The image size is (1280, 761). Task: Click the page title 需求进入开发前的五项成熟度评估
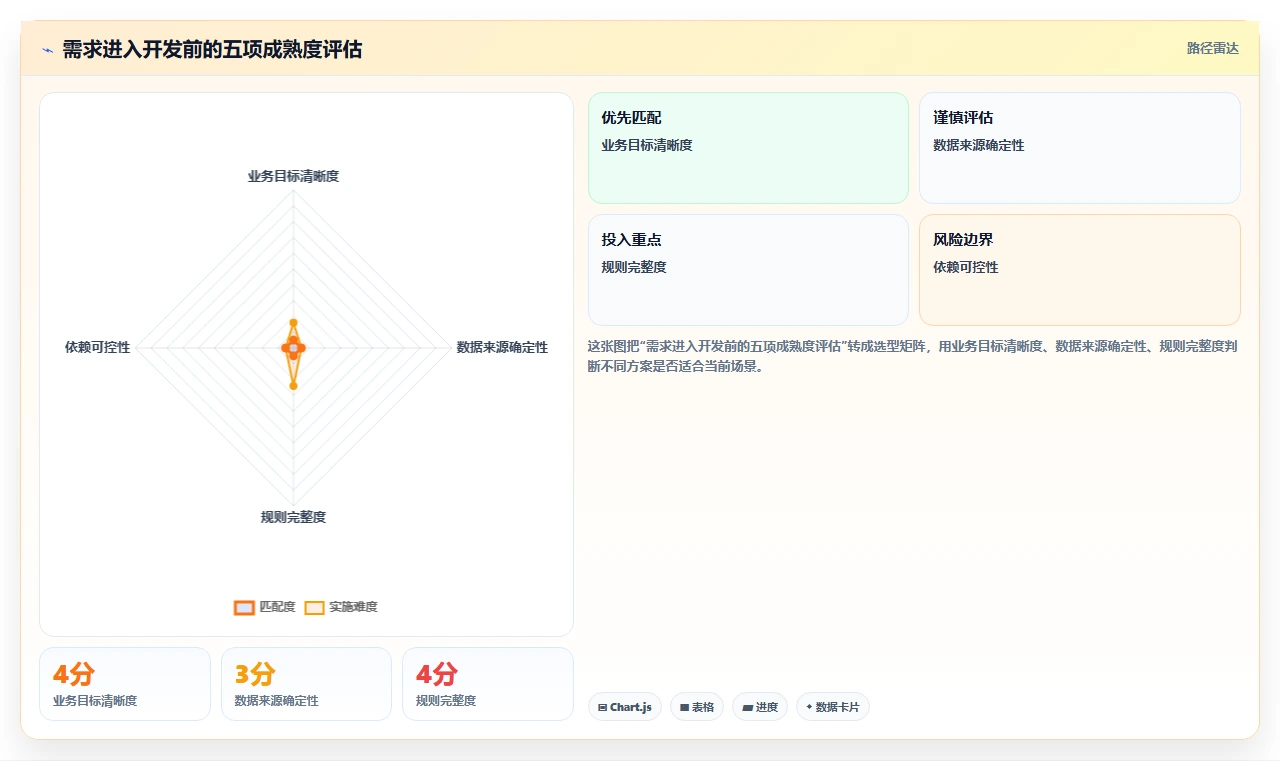[x=212, y=49]
